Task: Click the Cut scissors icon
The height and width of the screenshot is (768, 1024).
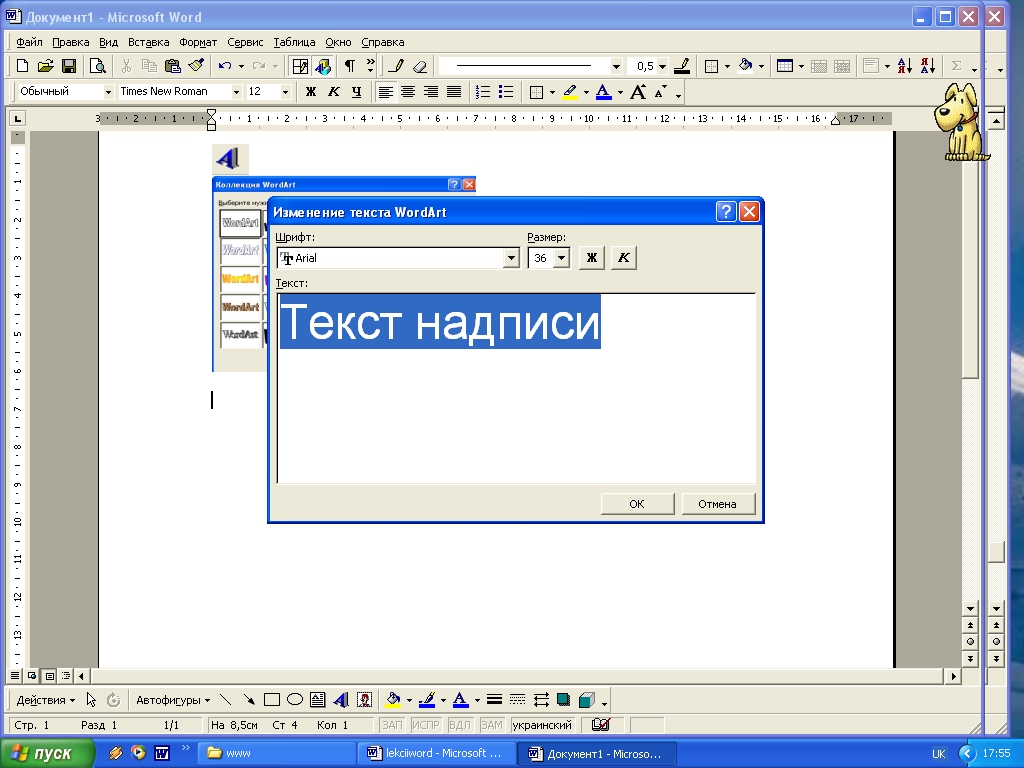Action: click(127, 66)
